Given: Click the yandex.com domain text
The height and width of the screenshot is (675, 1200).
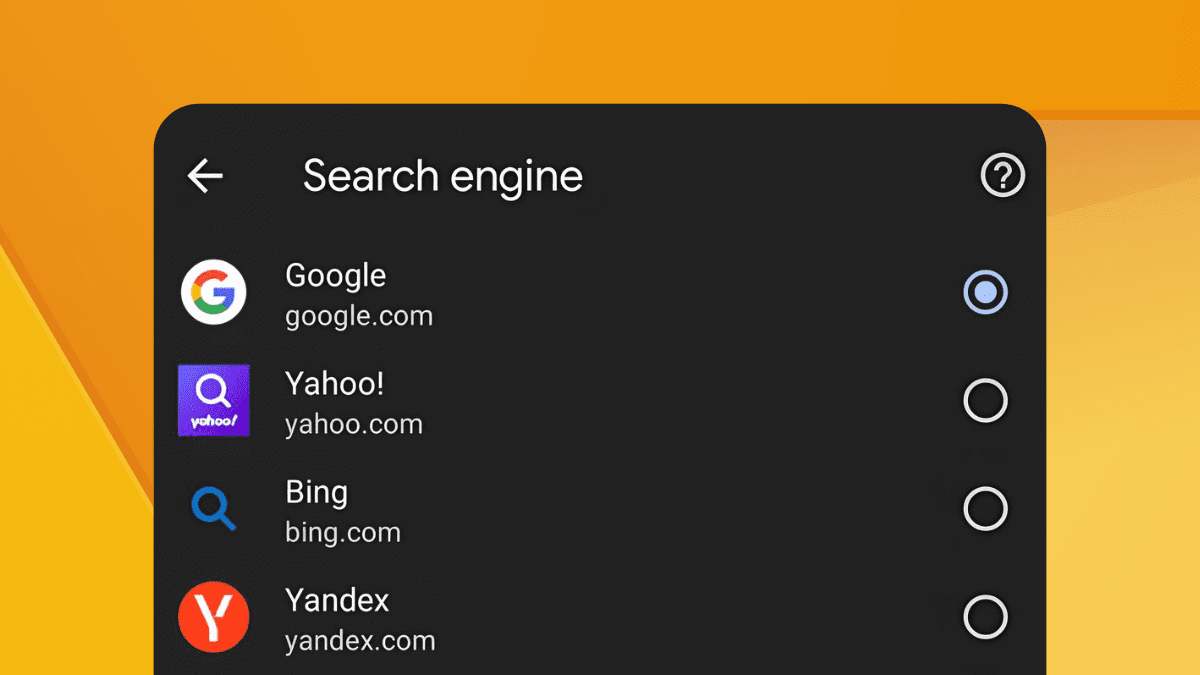Looking at the screenshot, I should click(360, 640).
